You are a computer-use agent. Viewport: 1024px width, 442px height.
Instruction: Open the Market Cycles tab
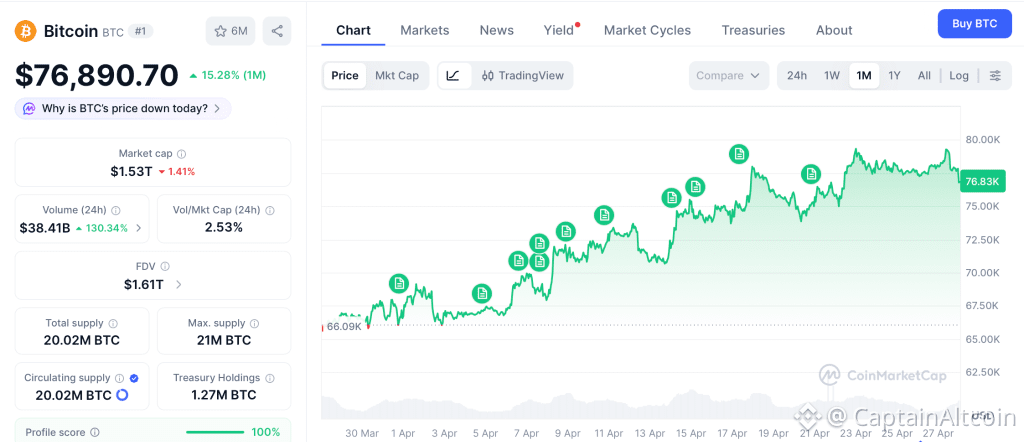[x=647, y=30]
